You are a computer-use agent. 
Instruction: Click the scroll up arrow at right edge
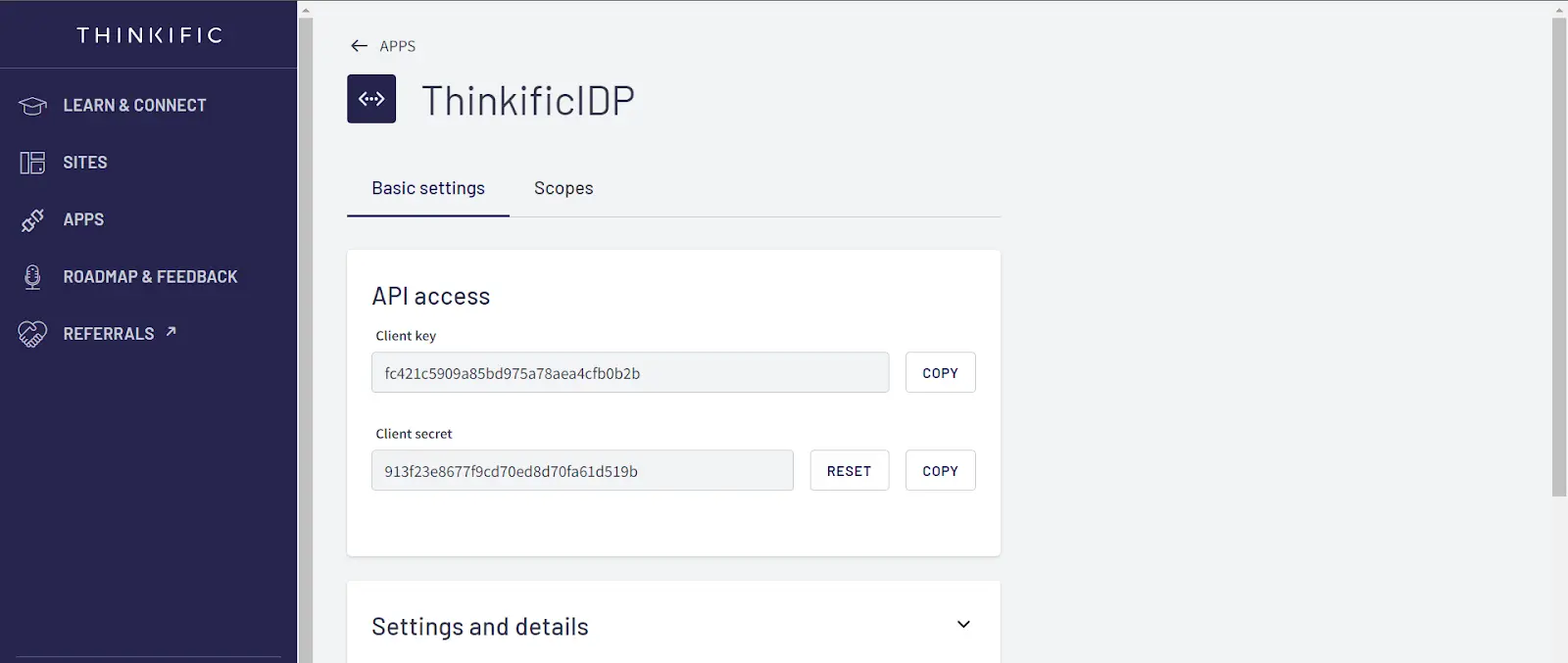click(1559, 9)
